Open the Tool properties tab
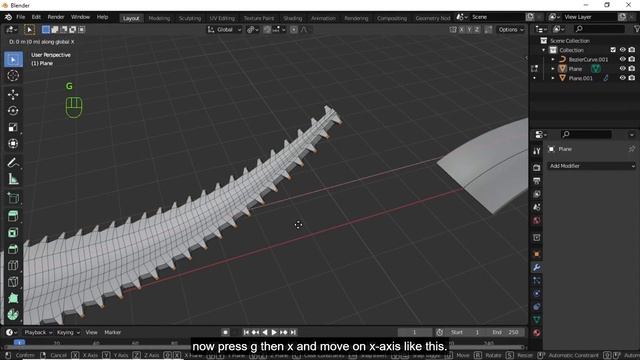The image size is (640, 360). pyautogui.click(x=537, y=151)
